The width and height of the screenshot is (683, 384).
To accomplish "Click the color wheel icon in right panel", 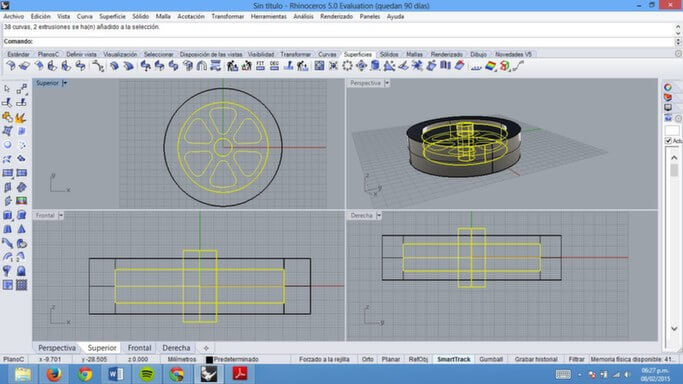I will coord(668,87).
